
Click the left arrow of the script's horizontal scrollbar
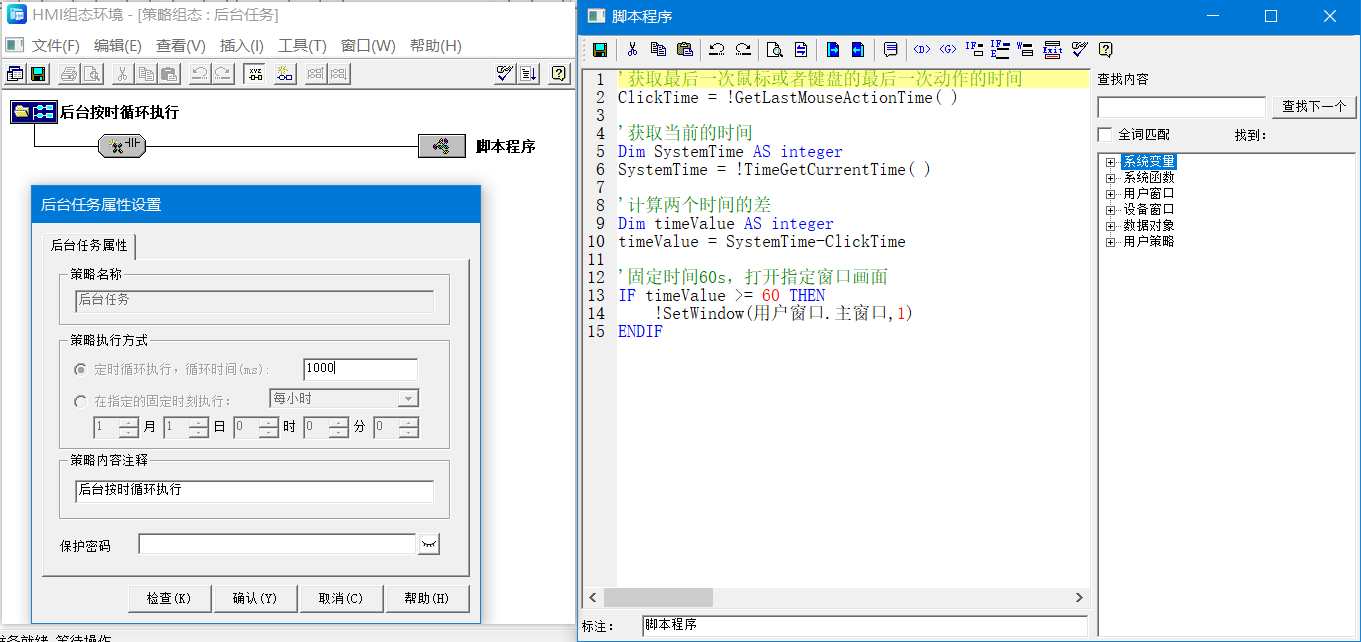pyautogui.click(x=592, y=597)
